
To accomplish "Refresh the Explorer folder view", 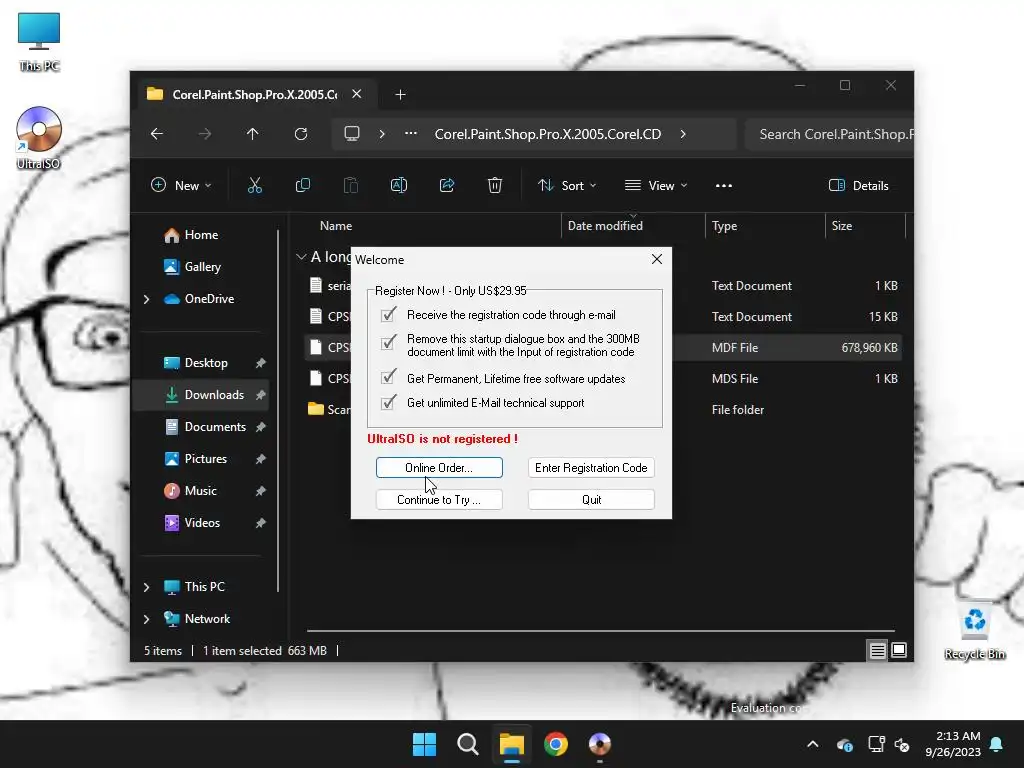I will click(x=300, y=134).
